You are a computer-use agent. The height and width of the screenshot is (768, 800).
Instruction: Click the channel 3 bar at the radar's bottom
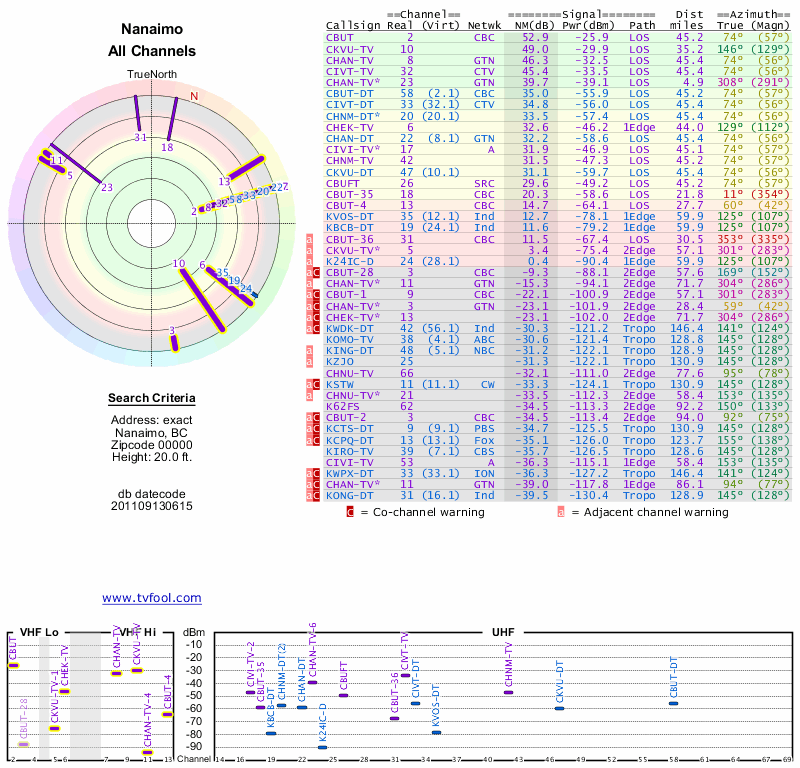point(174,343)
